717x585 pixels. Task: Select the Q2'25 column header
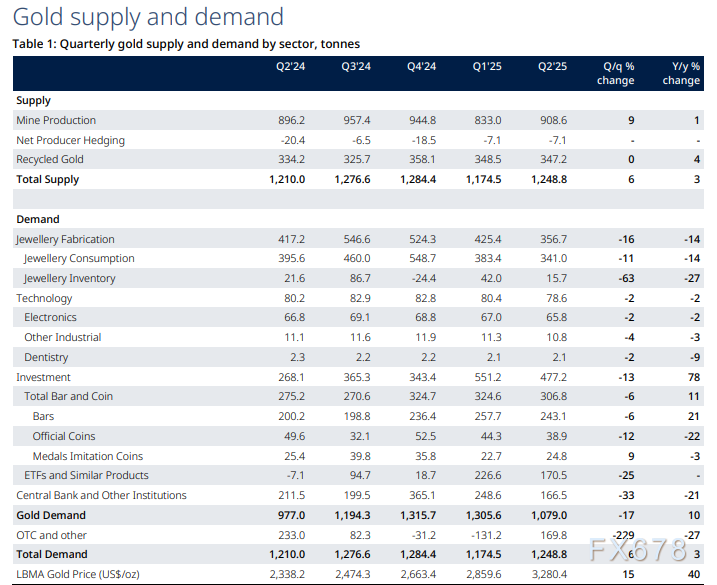click(552, 67)
